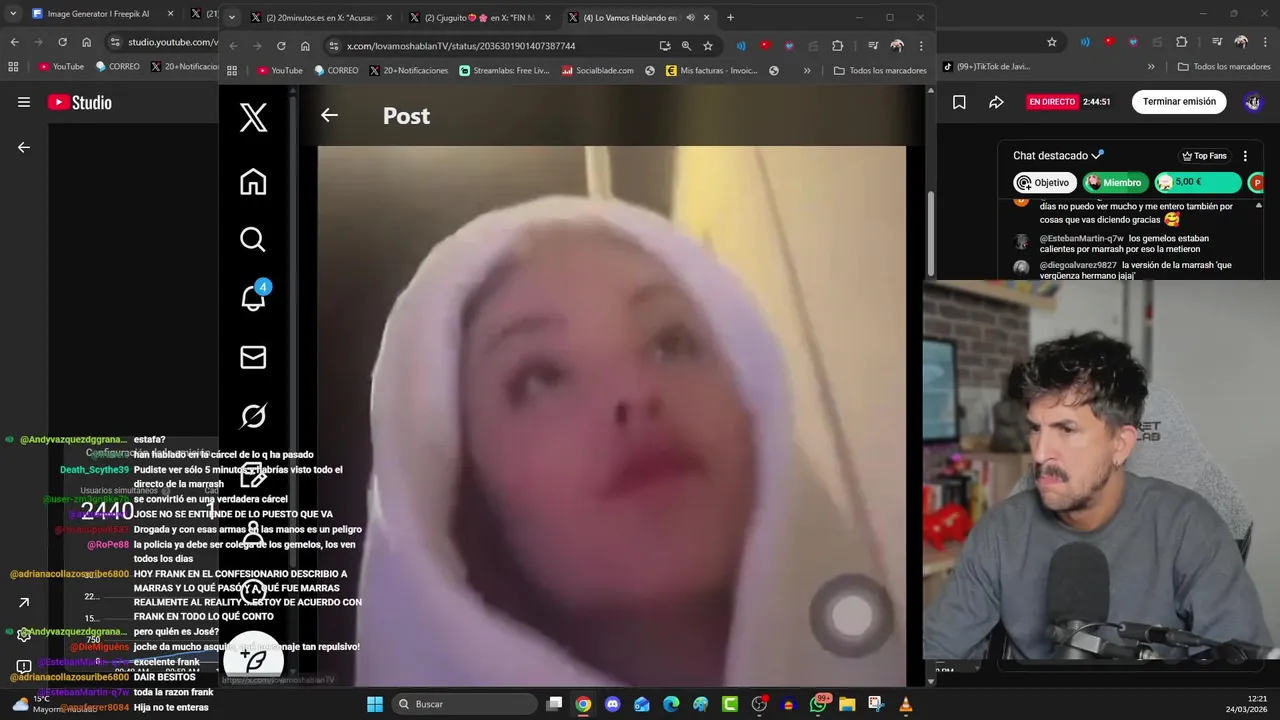This screenshot has height=720, width=1280.
Task: Open Mis facturas - Invoic... bookmark
Action: coord(711,71)
